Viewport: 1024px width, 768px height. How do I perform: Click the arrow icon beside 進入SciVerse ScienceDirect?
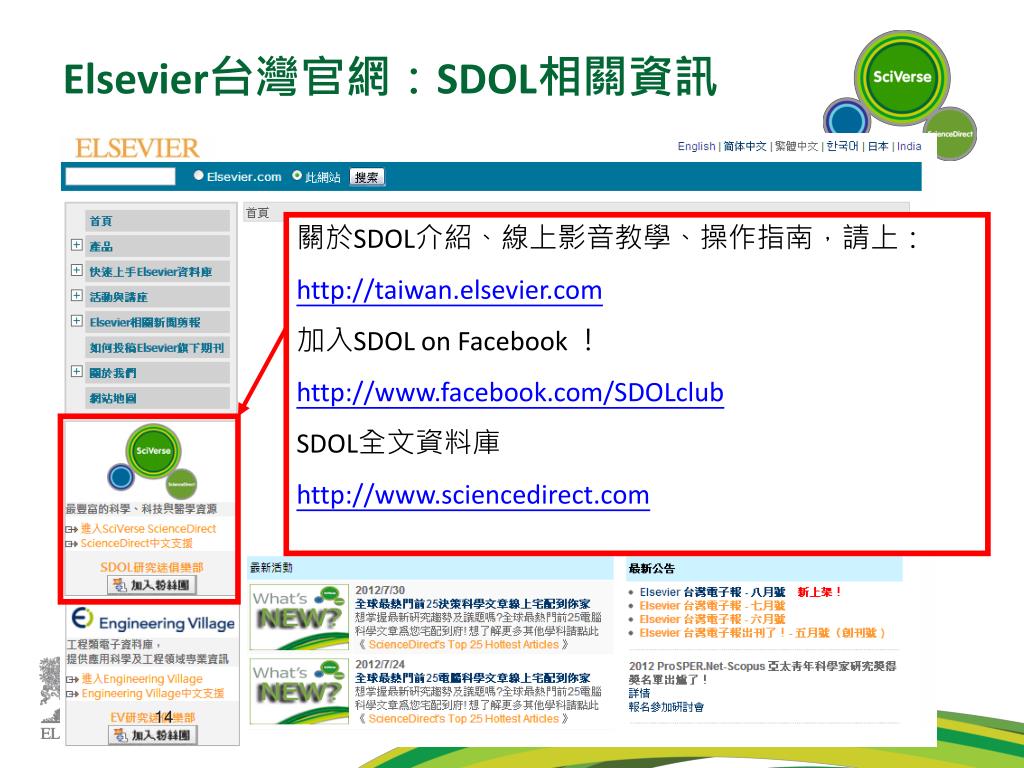[72, 529]
